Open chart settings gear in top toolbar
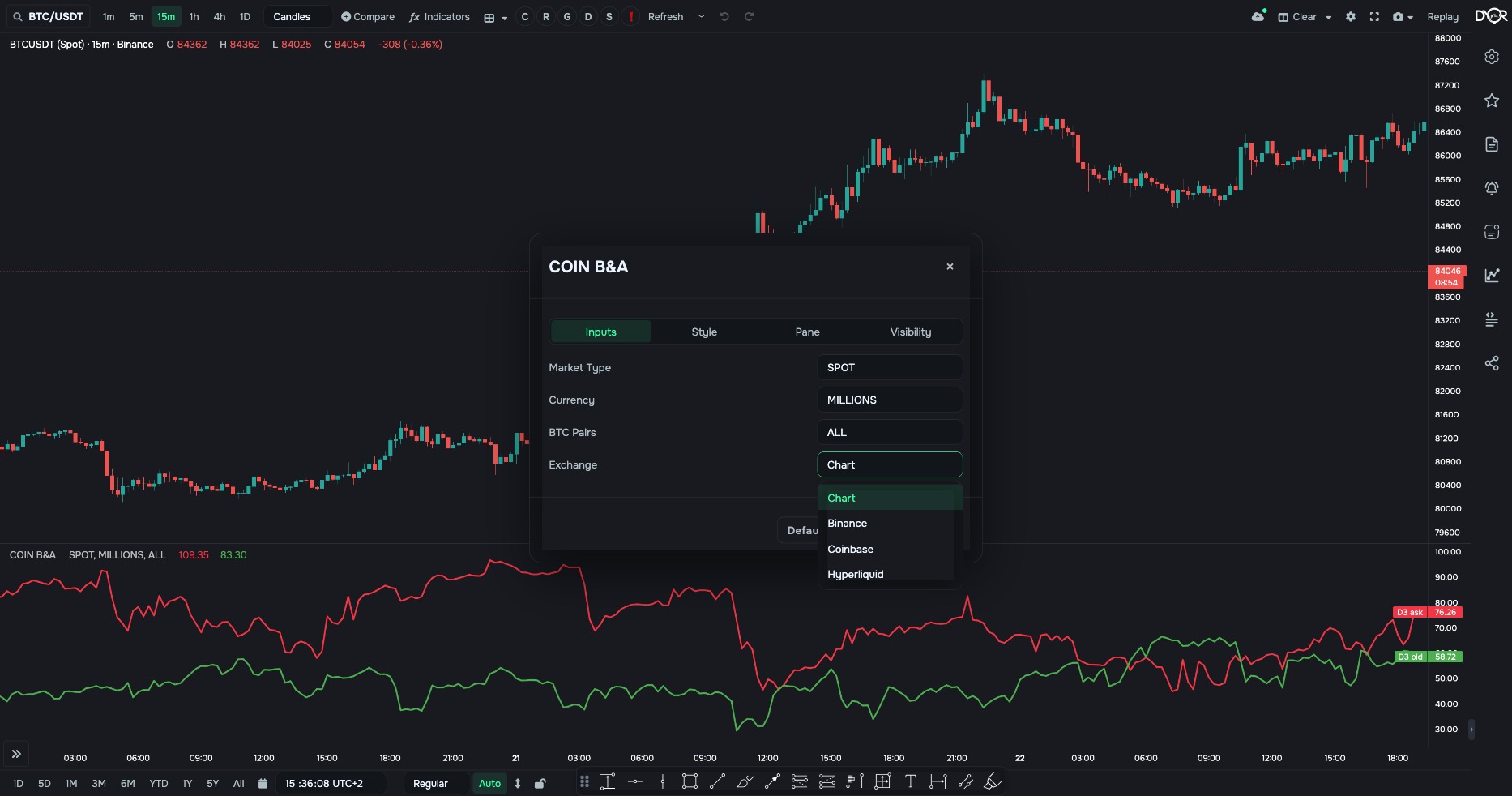This screenshot has height=796, width=1512. click(x=1351, y=16)
